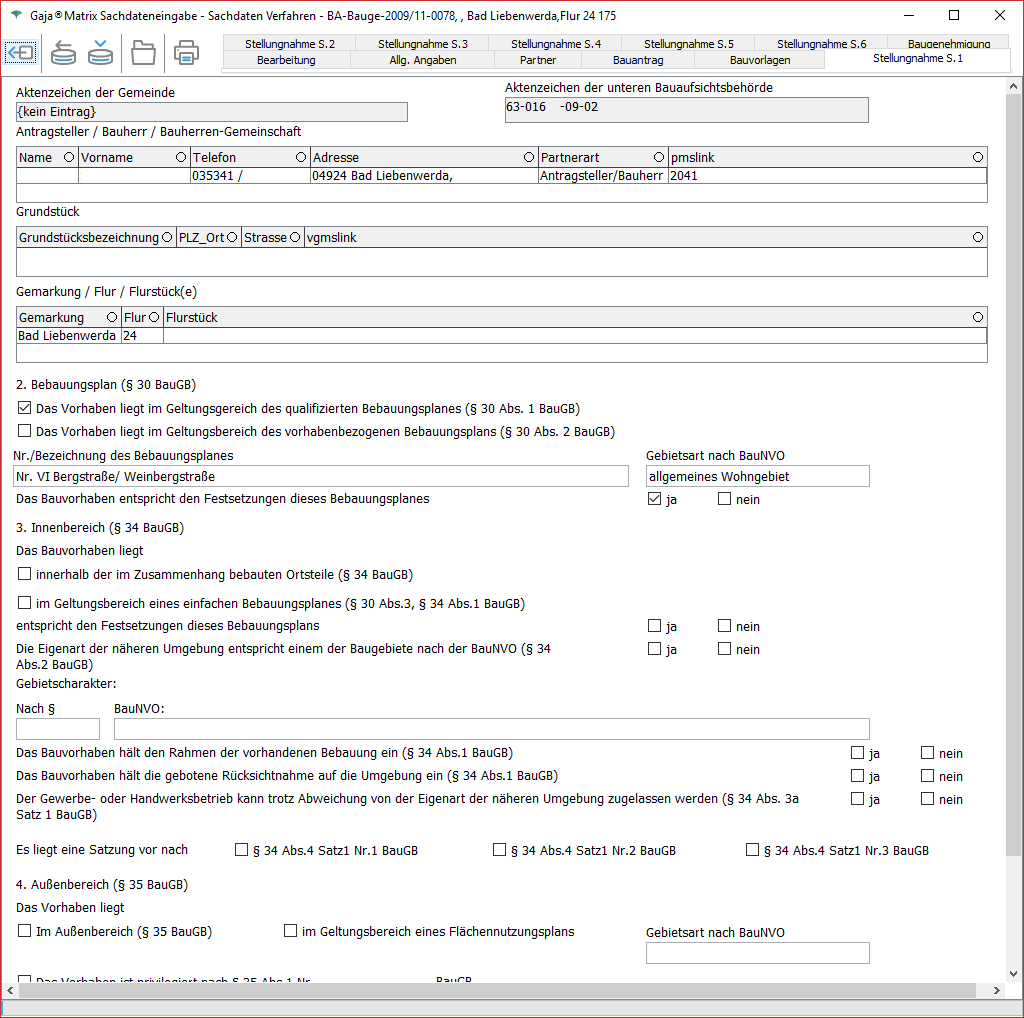This screenshot has width=1024, height=1018.
Task: Click the Nr./Bezeichnung des Bebauungsplanes field
Action: coord(321,476)
